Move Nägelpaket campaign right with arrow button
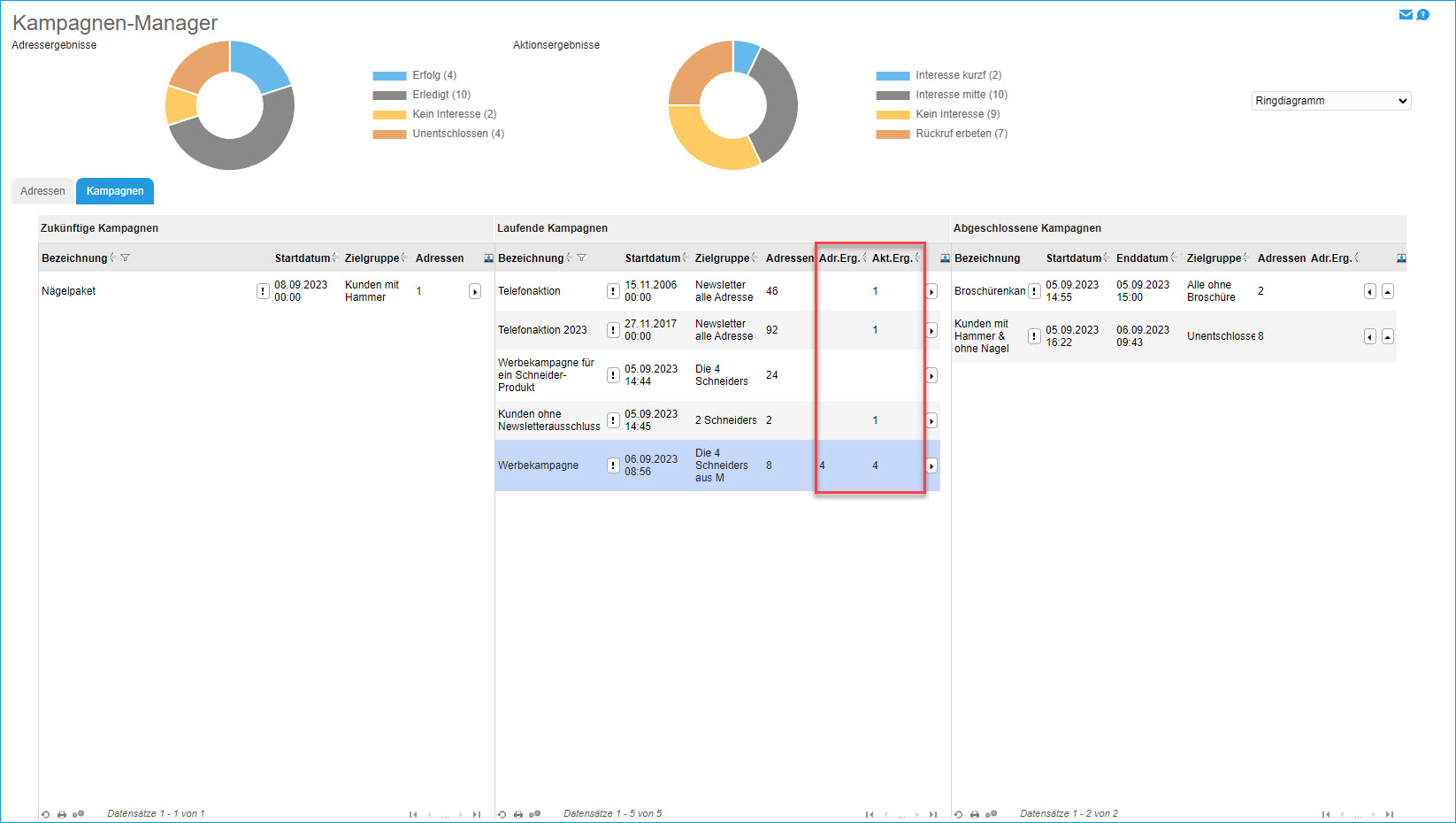 point(475,291)
